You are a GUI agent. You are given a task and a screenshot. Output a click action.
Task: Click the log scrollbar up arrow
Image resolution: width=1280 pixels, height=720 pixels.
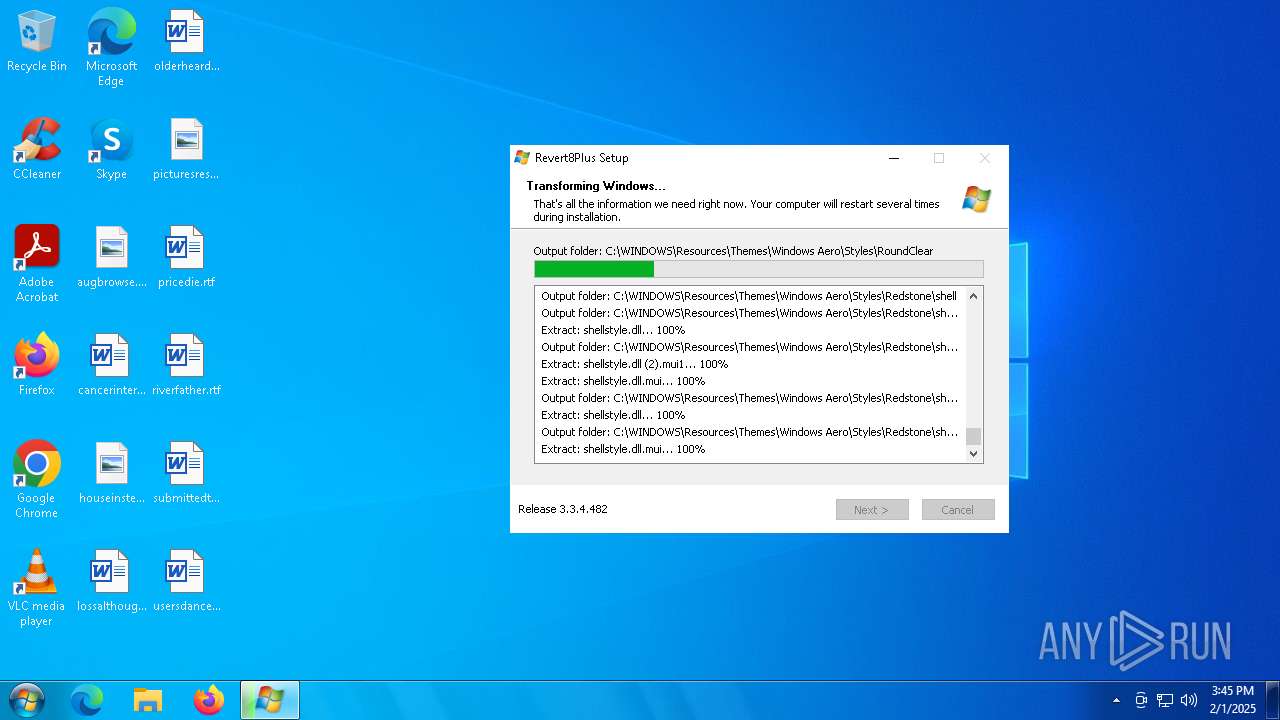click(x=974, y=296)
